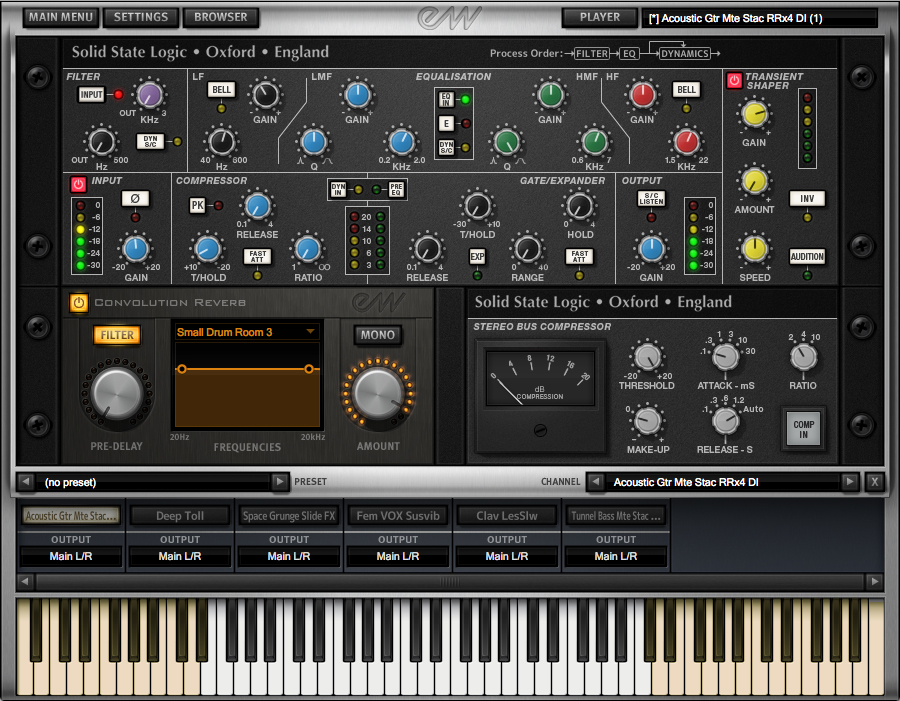Image resolution: width=900 pixels, height=701 pixels.
Task: Select the Space Grunge Slide FX channel
Action: pyautogui.click(x=289, y=516)
